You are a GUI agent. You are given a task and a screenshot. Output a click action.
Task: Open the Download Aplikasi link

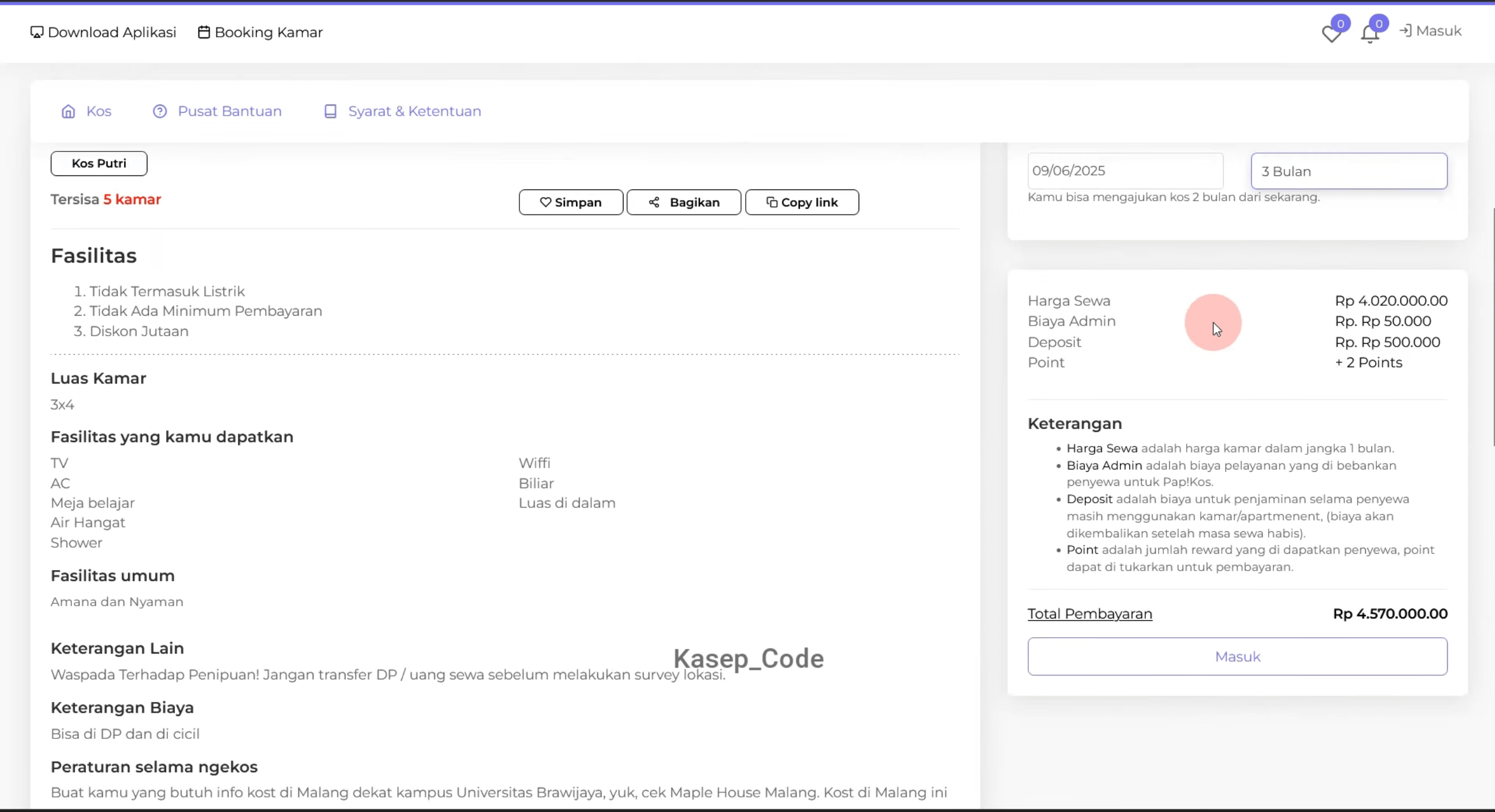tap(104, 32)
